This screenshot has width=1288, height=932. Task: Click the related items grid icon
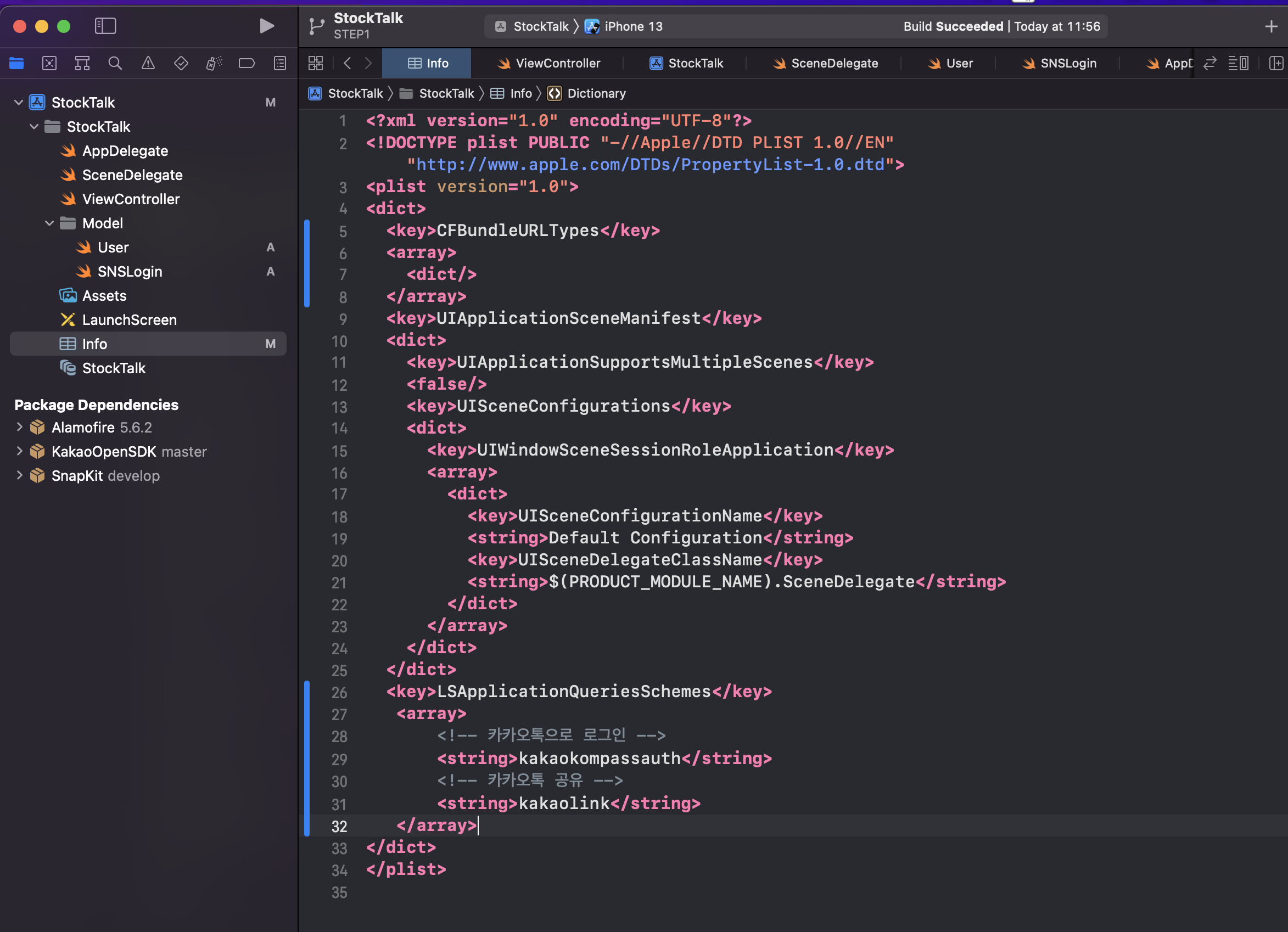[316, 63]
